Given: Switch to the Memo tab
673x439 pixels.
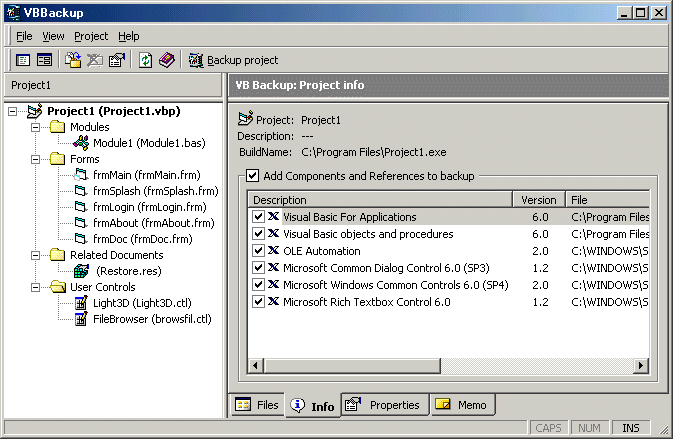Looking at the screenshot, I should pyautogui.click(x=463, y=405).
